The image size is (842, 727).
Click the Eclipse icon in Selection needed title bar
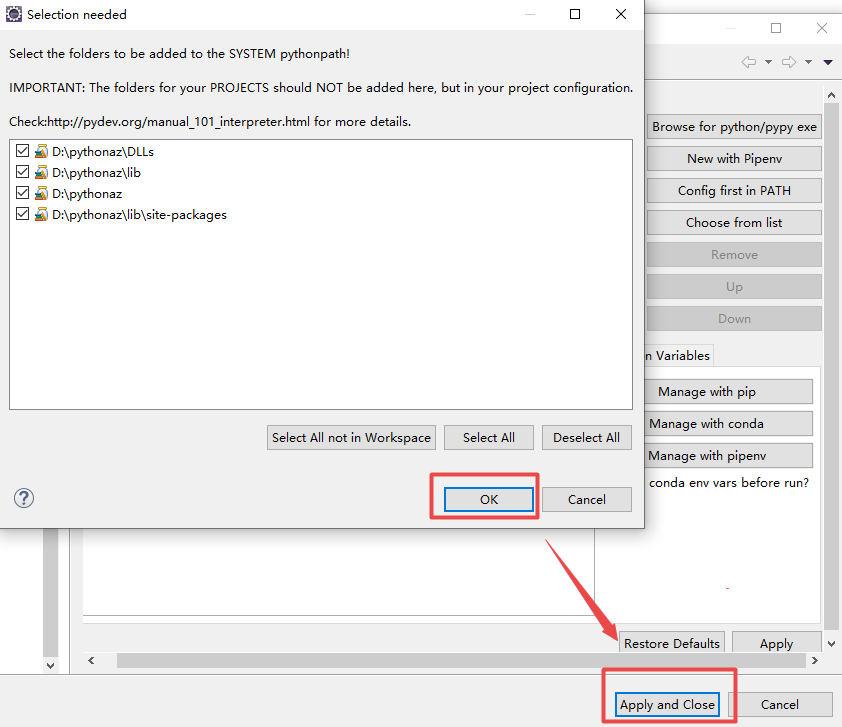(x=13, y=14)
